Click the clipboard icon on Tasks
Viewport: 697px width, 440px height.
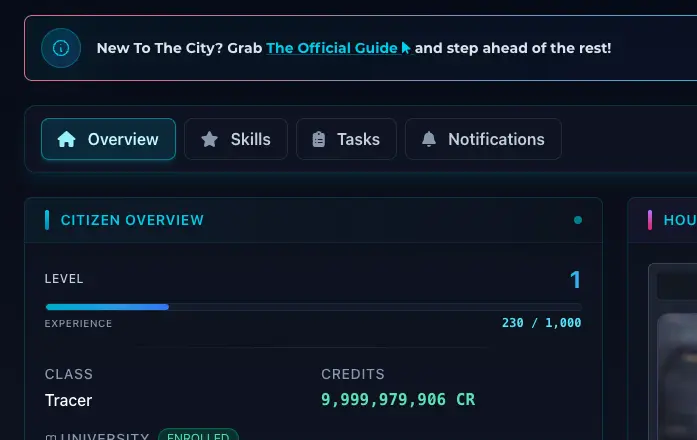[319, 139]
